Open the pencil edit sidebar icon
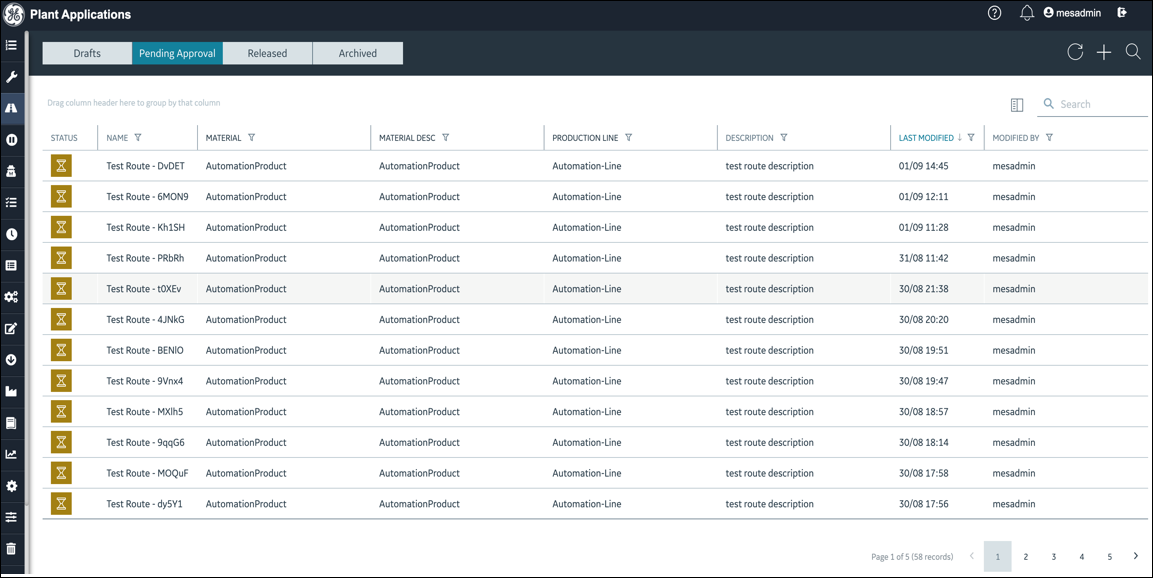The image size is (1153, 578). click(11, 329)
